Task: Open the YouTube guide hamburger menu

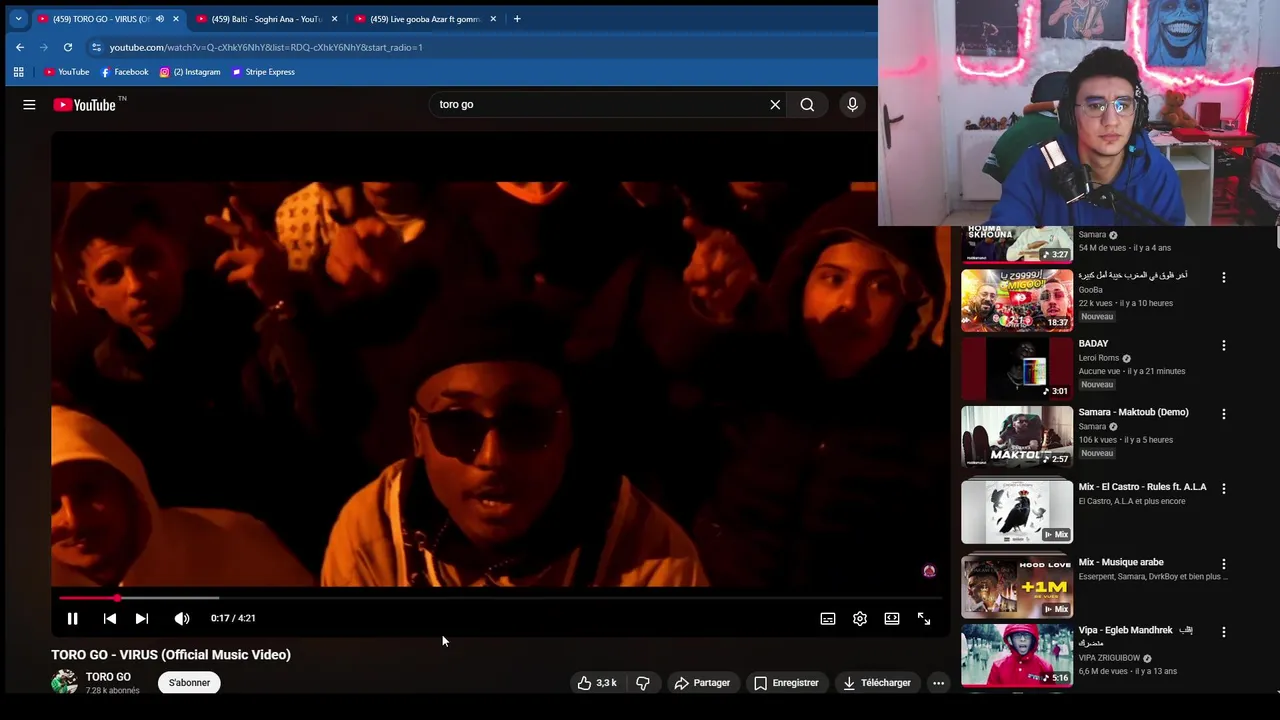Action: click(29, 104)
